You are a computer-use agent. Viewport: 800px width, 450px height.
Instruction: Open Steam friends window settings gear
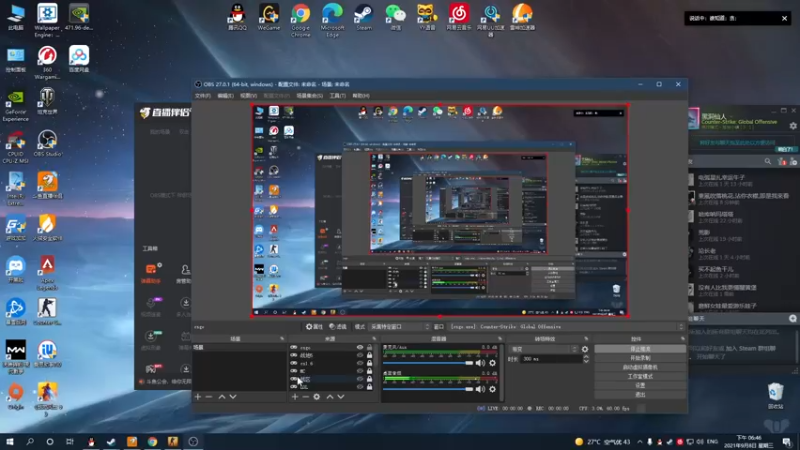793,126
